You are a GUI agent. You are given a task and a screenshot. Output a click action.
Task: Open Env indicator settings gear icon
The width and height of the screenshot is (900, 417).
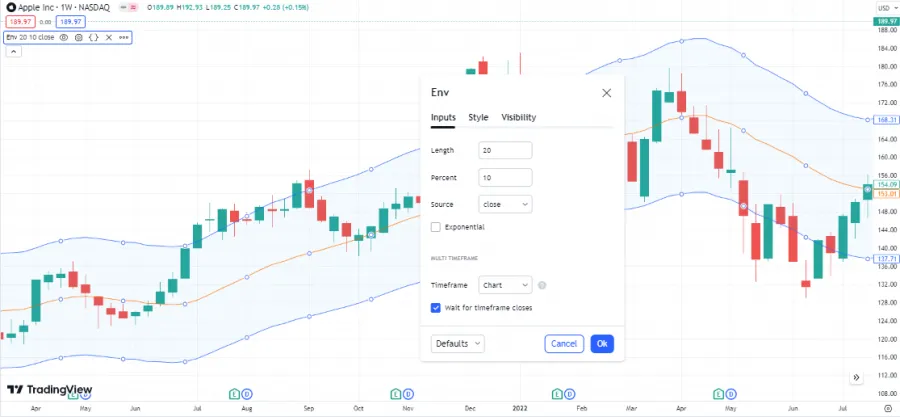point(78,37)
